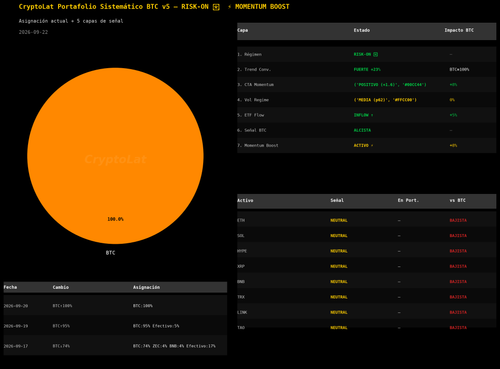Click the 'Señal' column header
Image resolution: width=500 pixels, height=369 pixels.
tap(337, 200)
